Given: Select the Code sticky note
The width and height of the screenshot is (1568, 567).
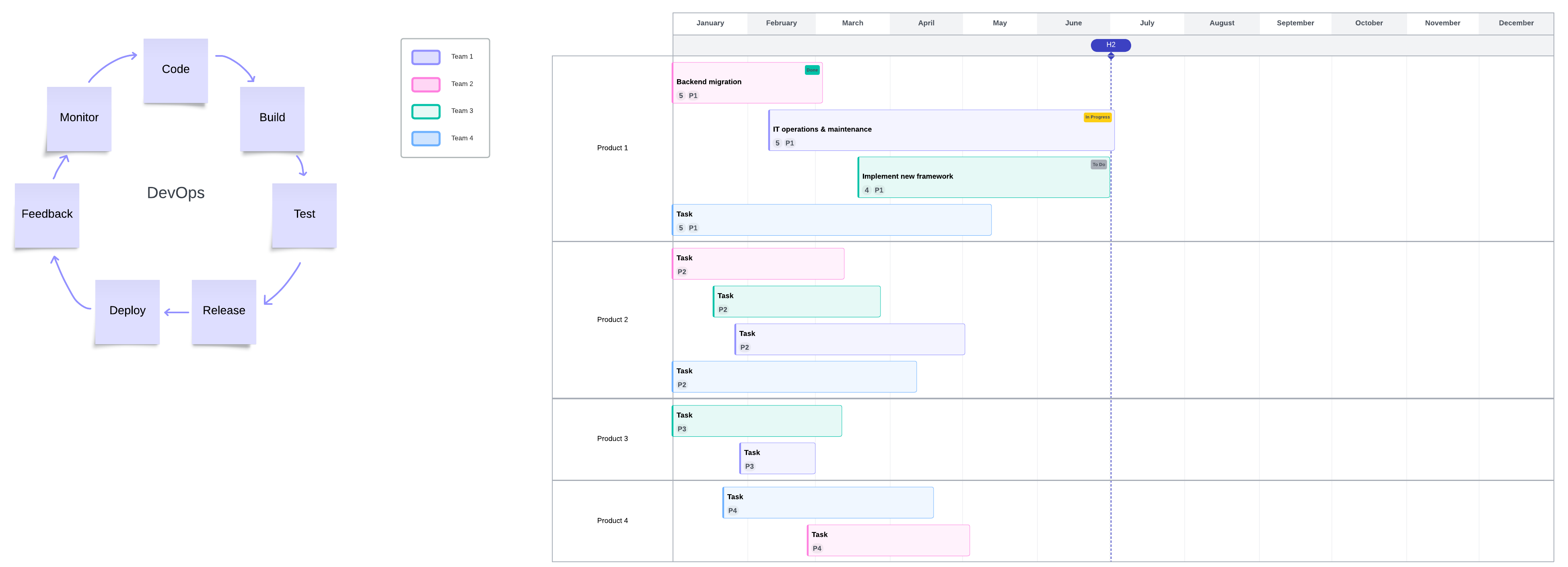Looking at the screenshot, I should (x=175, y=70).
